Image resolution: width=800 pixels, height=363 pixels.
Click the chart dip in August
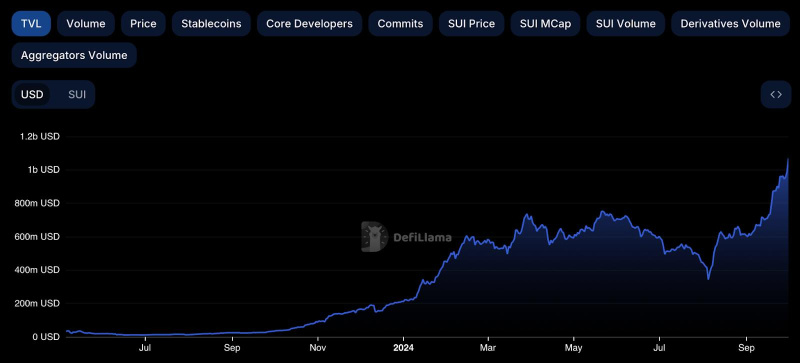[708, 278]
